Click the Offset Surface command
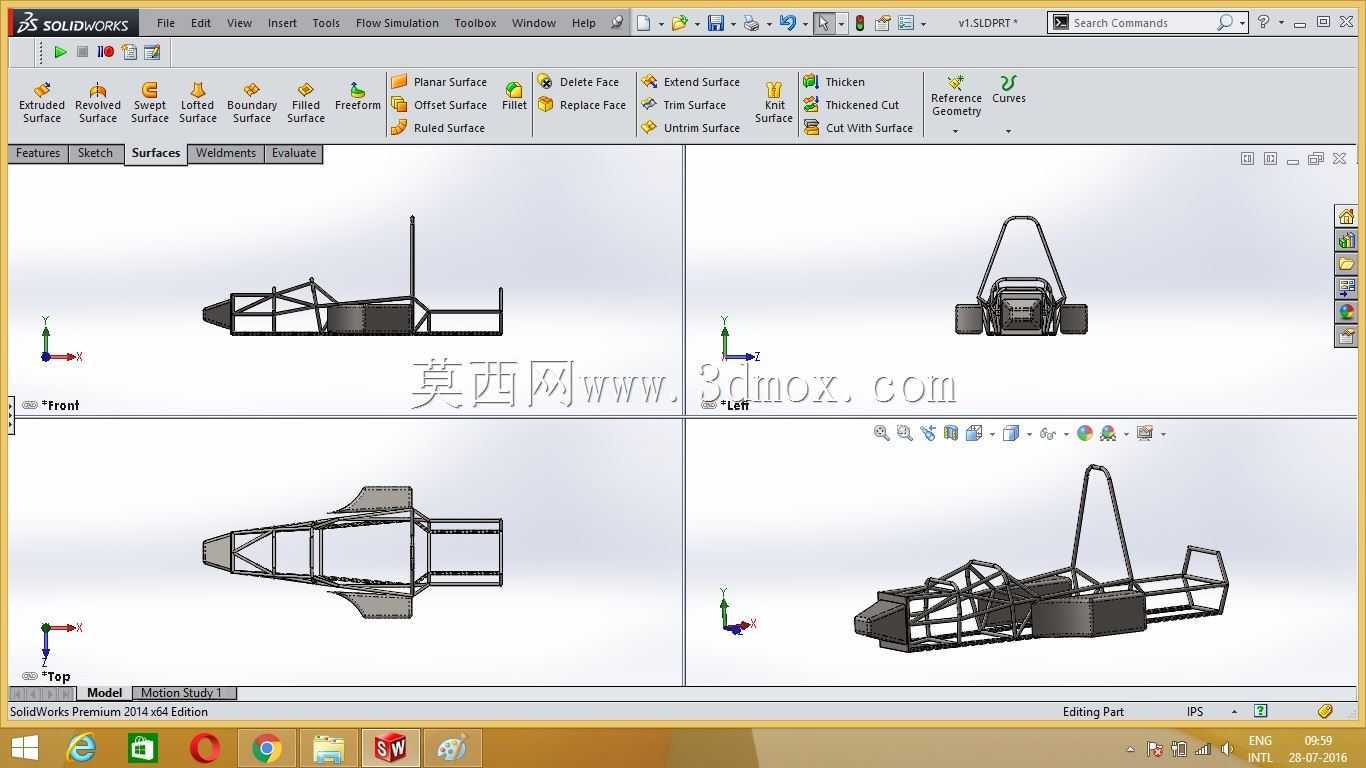 (x=439, y=105)
